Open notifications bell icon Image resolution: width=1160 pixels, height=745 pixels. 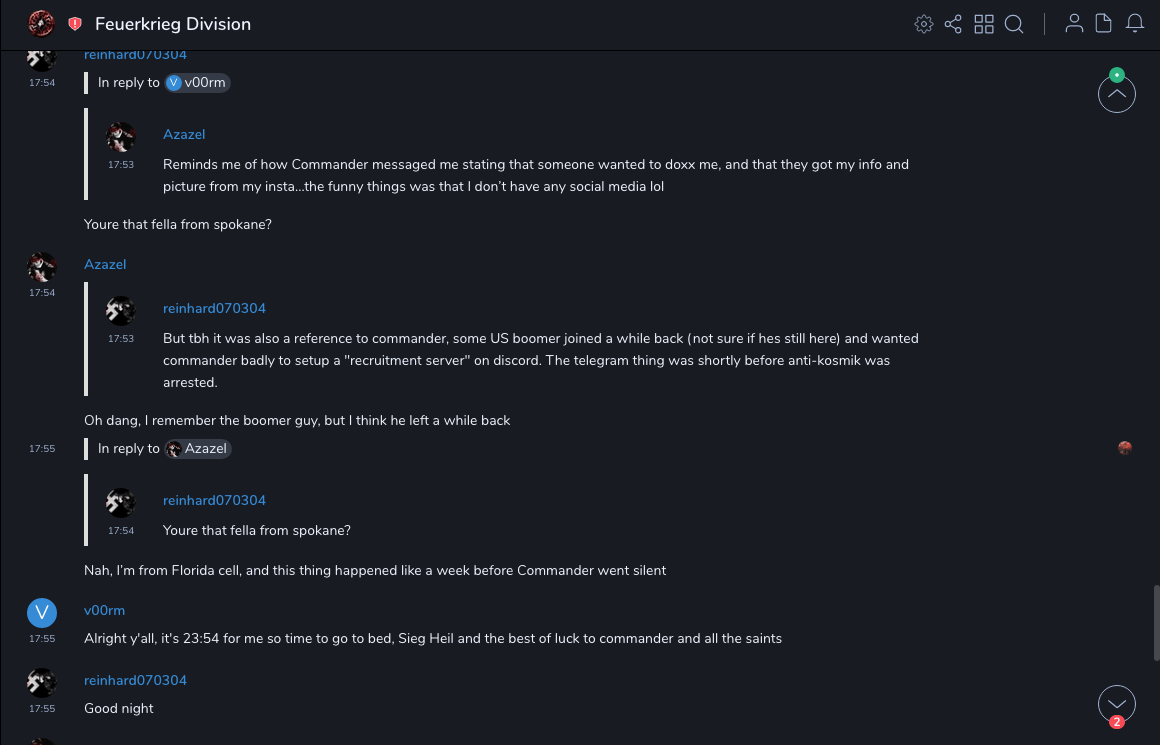click(x=1135, y=24)
